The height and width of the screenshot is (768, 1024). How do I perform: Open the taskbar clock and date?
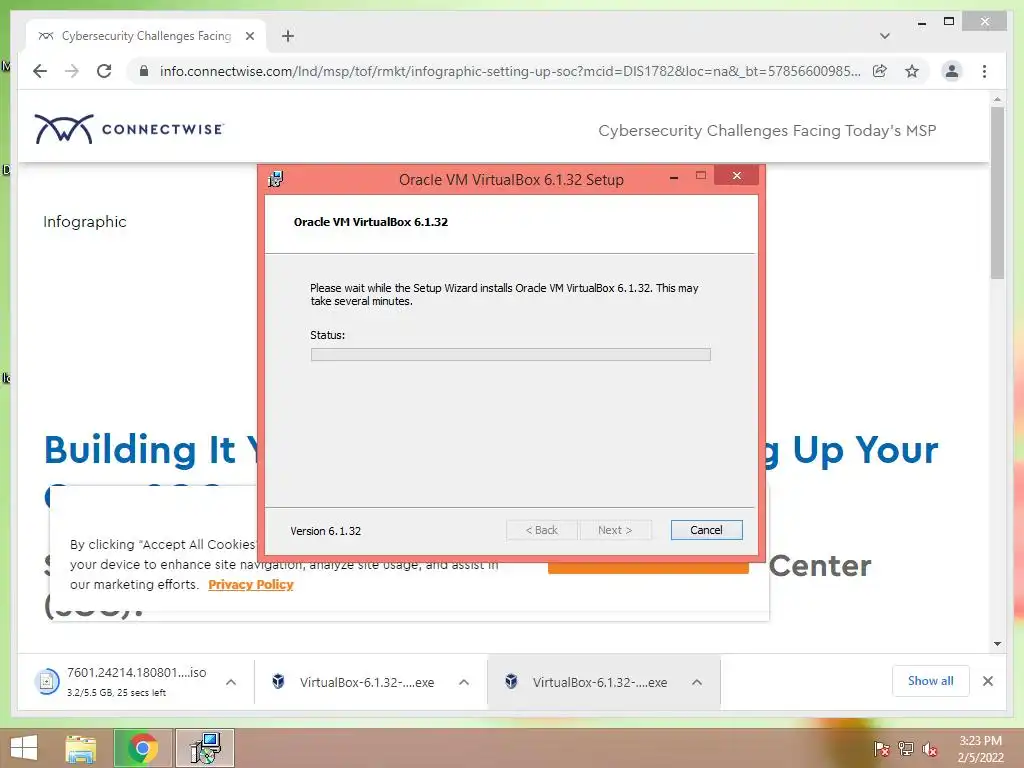(x=980, y=749)
